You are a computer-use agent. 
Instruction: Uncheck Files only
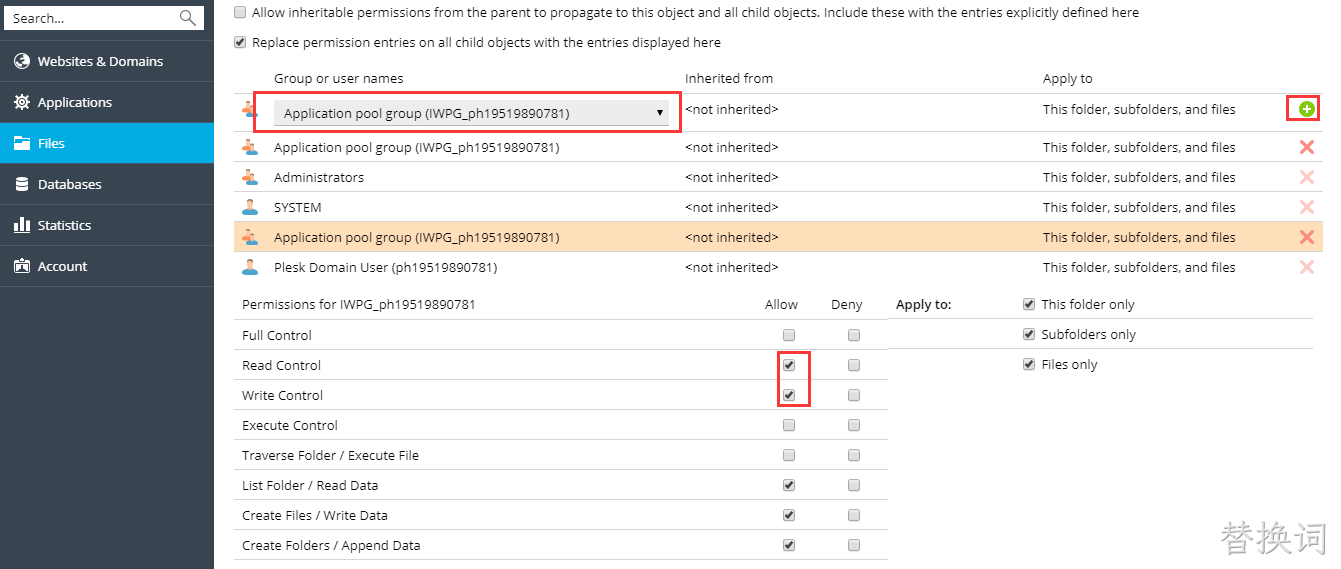pyautogui.click(x=1029, y=364)
